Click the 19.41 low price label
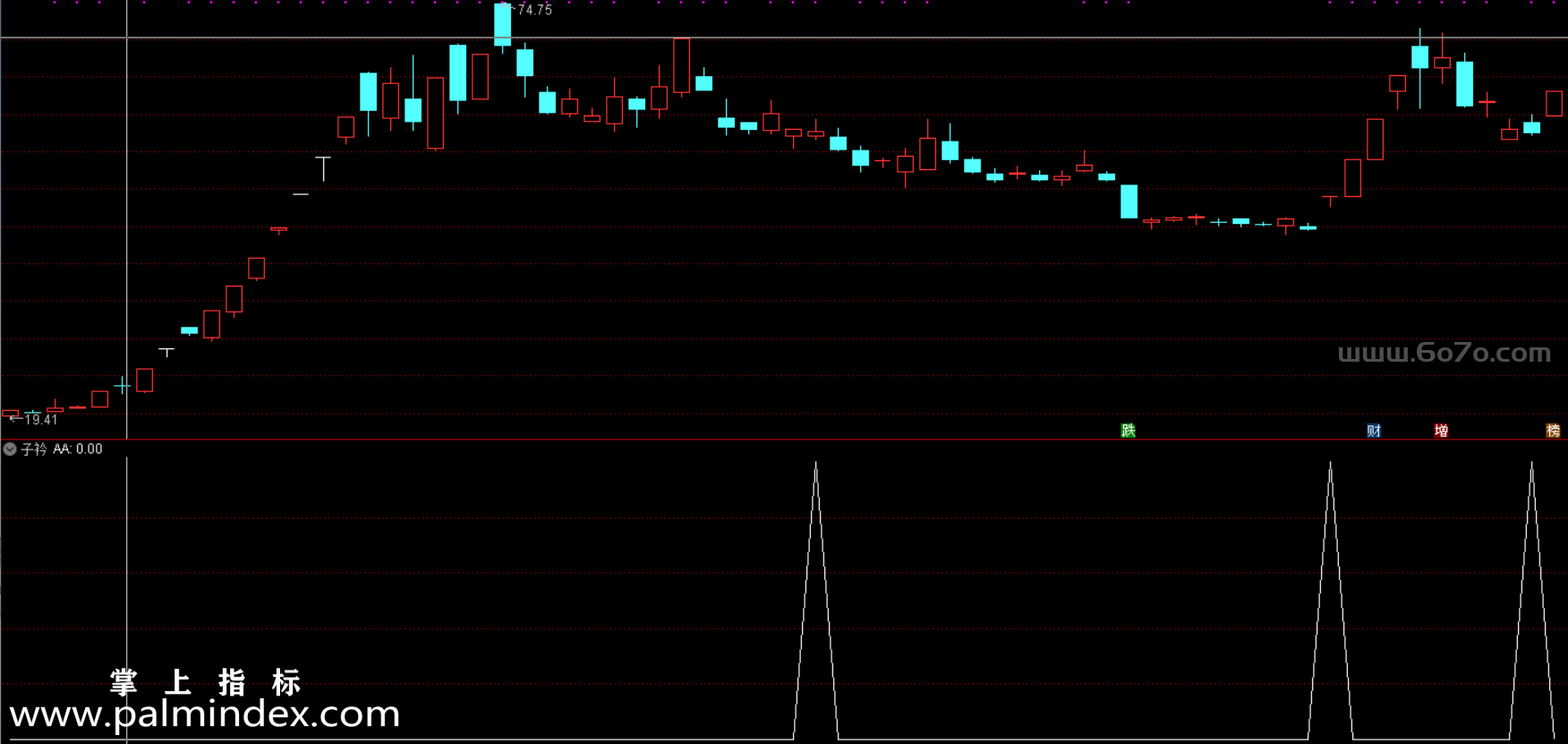The height and width of the screenshot is (744, 1568). (x=41, y=419)
